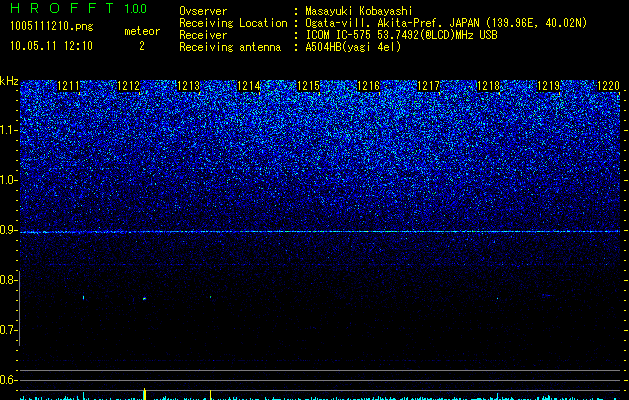Click the tall yellow detection bar below 1212
This screenshot has width=629, height=400.
pos(144,394)
